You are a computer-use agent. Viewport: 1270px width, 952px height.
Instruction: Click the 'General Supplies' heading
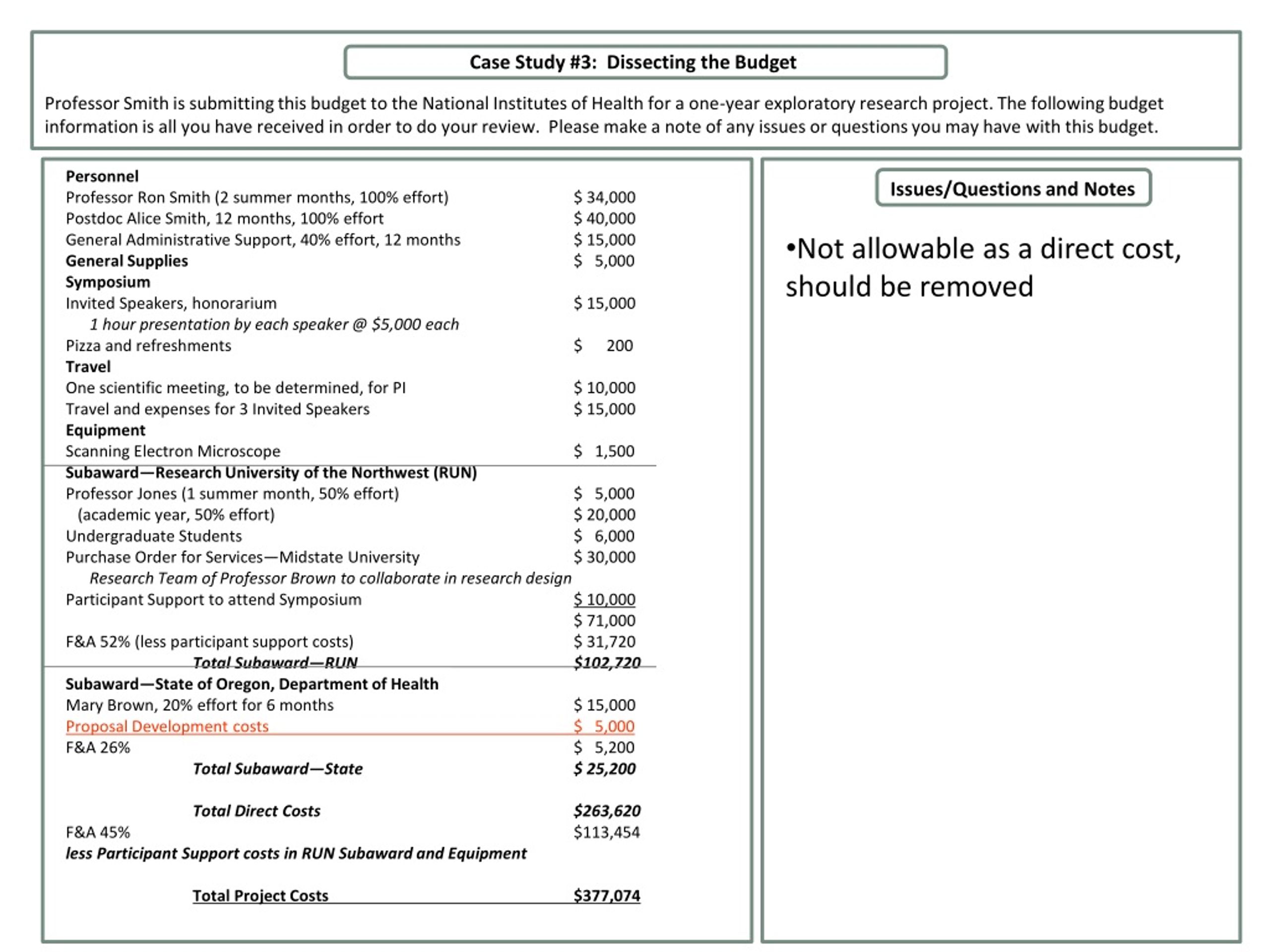click(127, 261)
